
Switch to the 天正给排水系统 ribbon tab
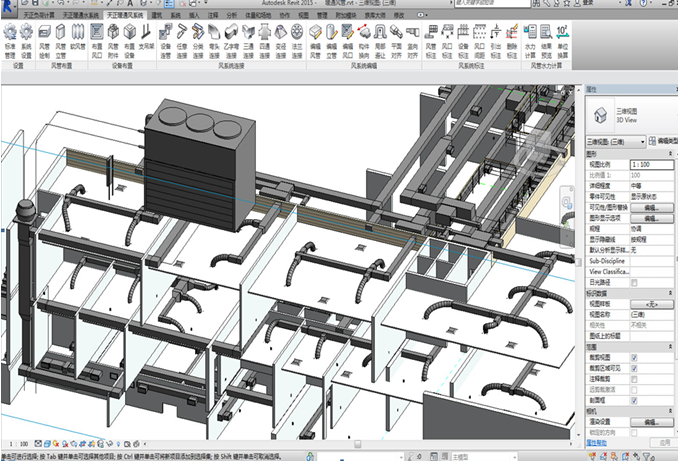[80, 17]
